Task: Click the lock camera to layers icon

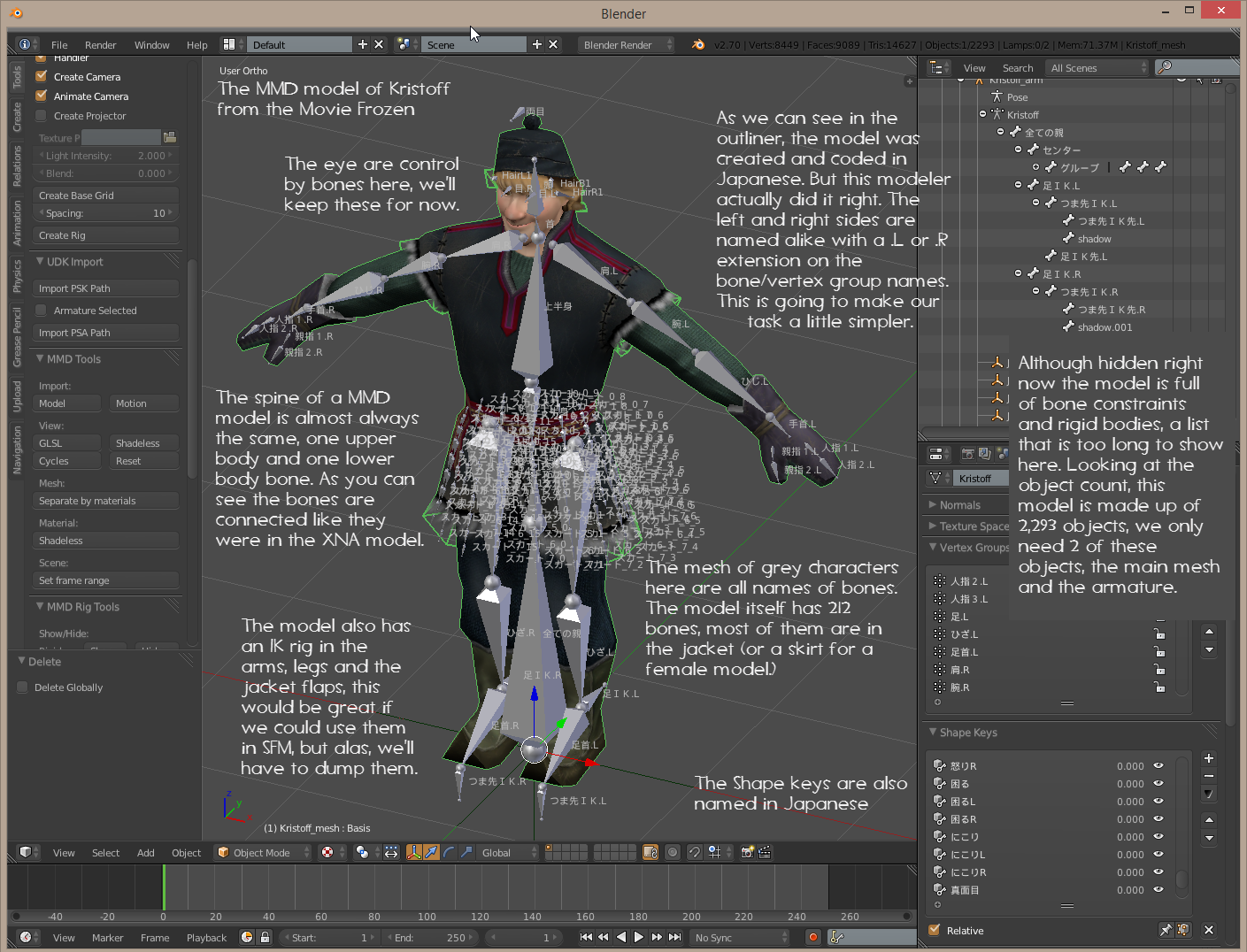Action: click(x=650, y=852)
